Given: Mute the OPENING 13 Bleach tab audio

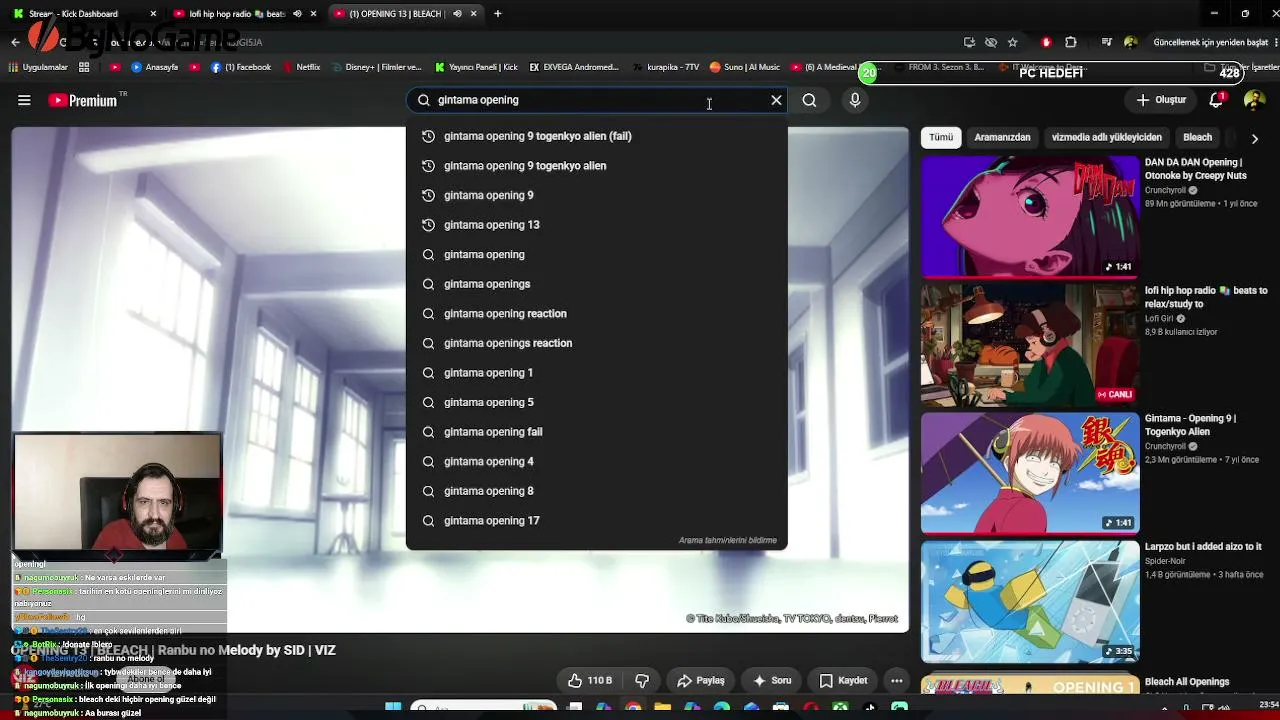Looking at the screenshot, I should [x=457, y=14].
